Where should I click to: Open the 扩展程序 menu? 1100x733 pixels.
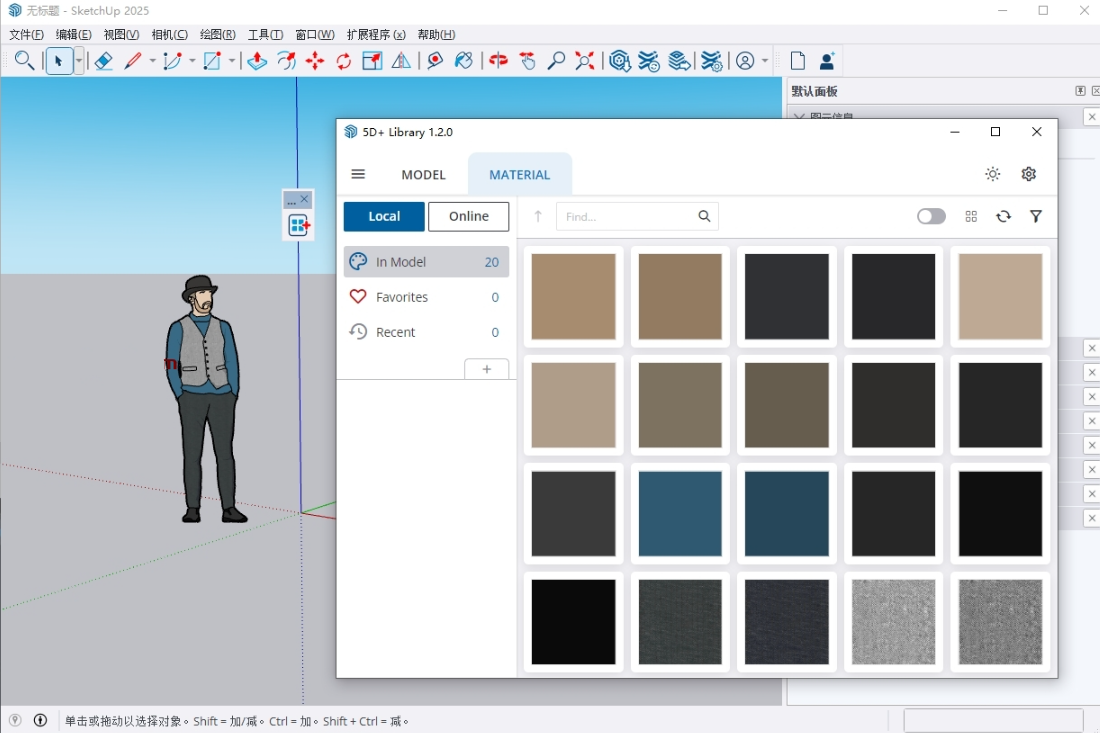[376, 33]
